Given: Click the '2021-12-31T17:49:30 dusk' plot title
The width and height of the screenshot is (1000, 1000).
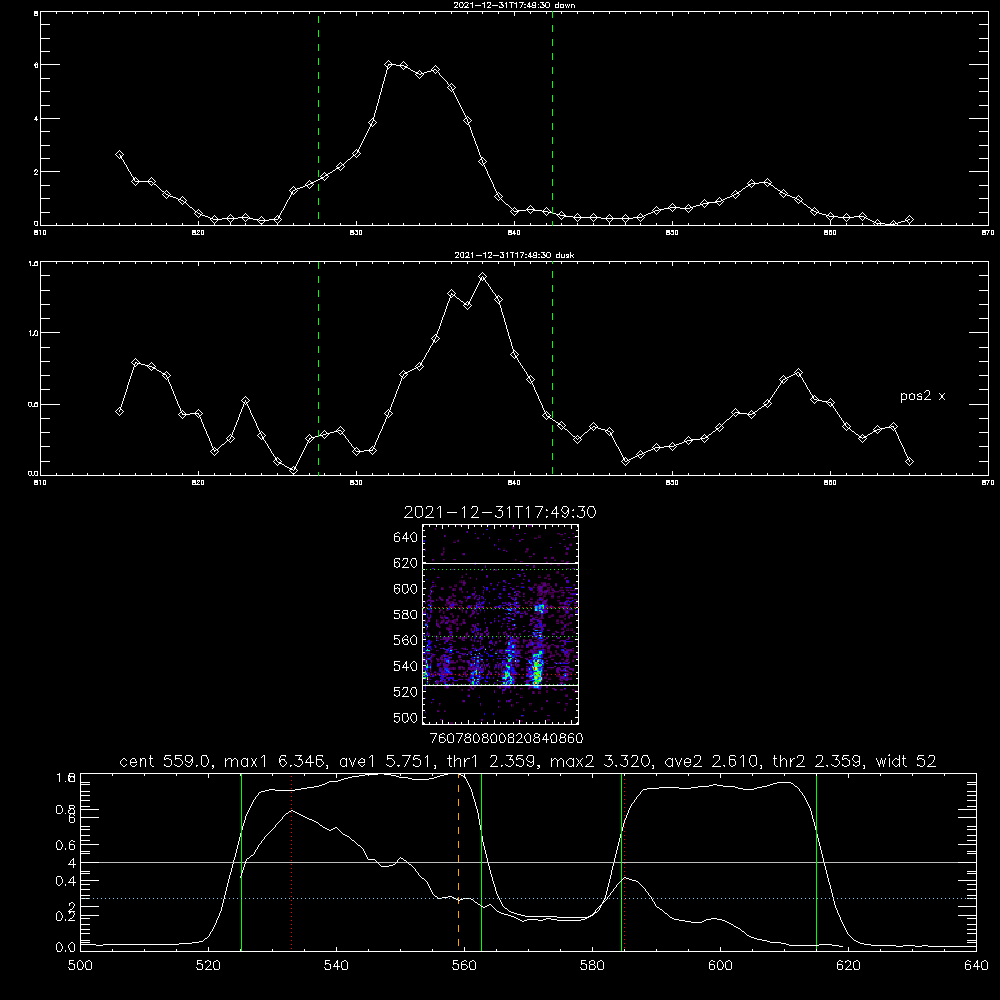Looking at the screenshot, I should [514, 255].
